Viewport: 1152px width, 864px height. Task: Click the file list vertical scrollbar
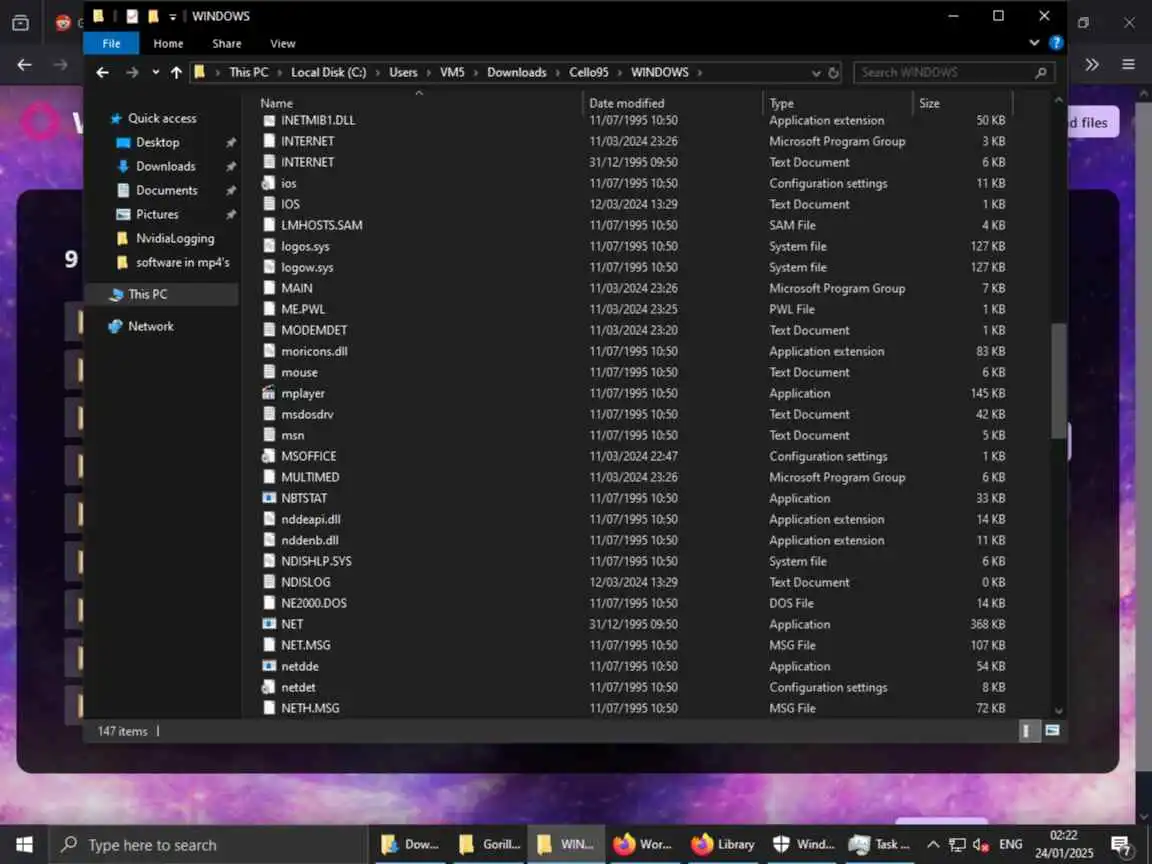pyautogui.click(x=1058, y=381)
